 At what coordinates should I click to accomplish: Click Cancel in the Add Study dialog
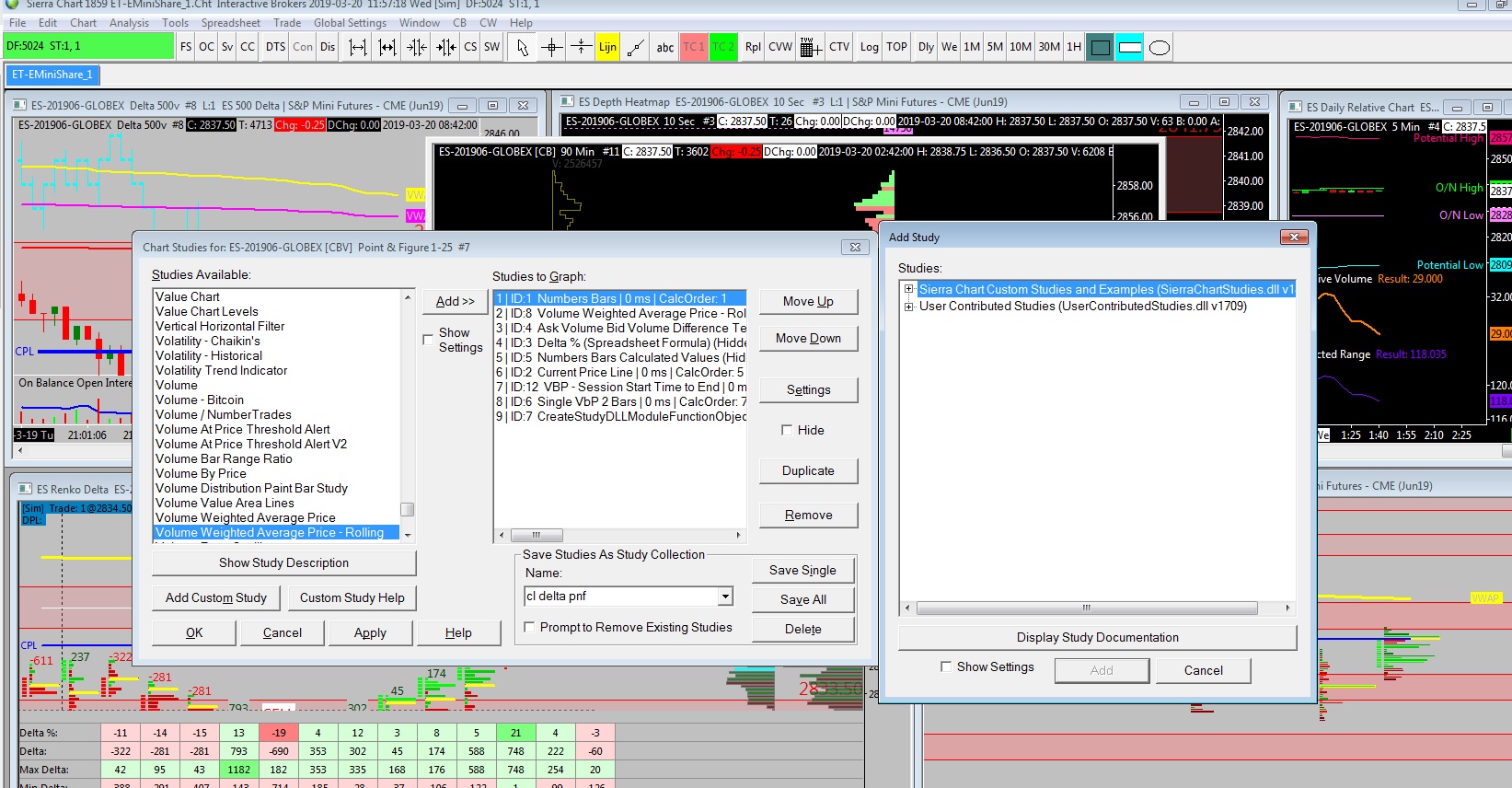(x=1203, y=670)
